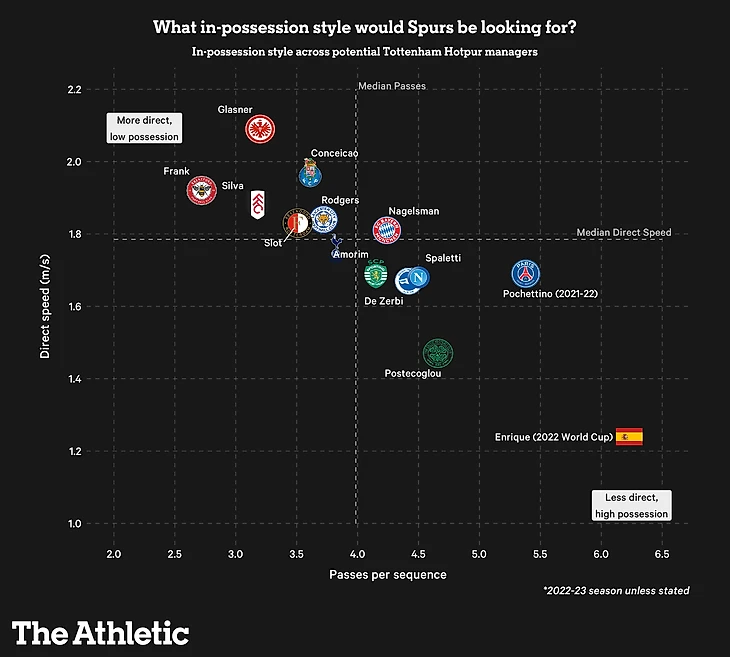Click the 'Less direct, high possession' label box
This screenshot has width=730, height=657.
[632, 505]
